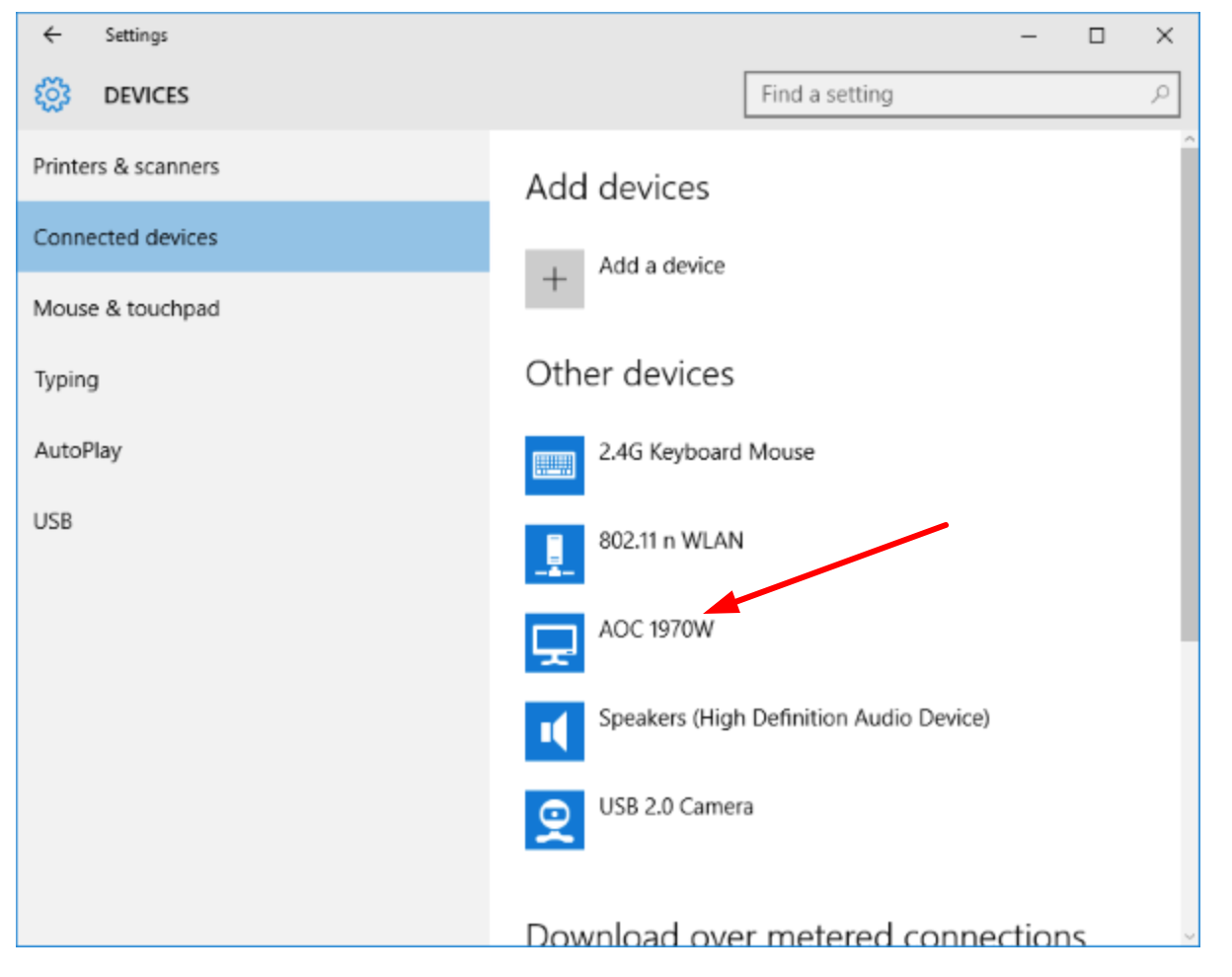The image size is (1232, 977).
Task: Select the 2.4G Keyboard Mouse keyboard icon
Action: coord(554,465)
